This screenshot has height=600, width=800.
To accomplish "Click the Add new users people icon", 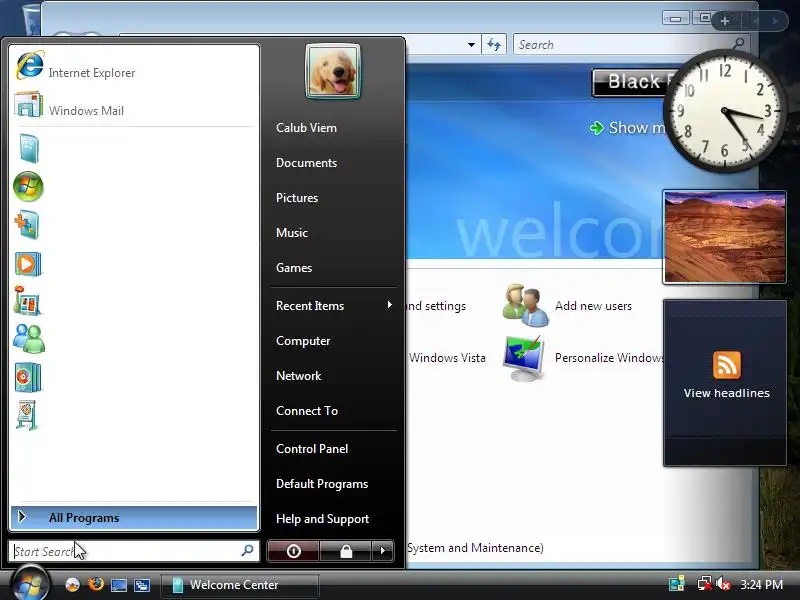I will click(526, 305).
